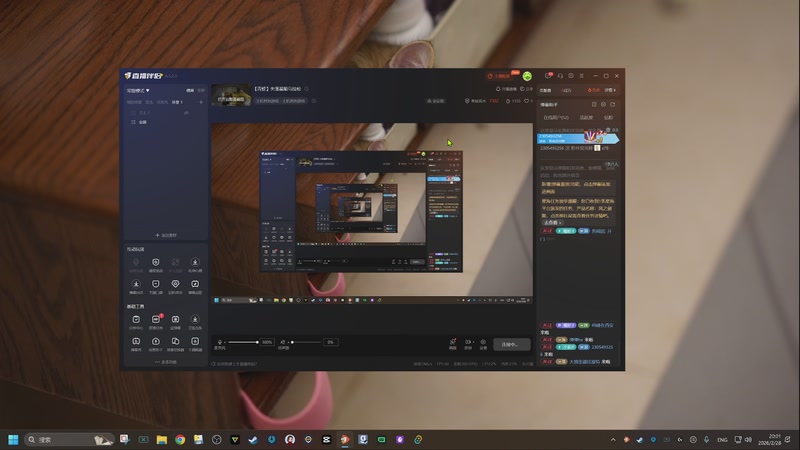Open the green user avatar in the title bar
Screen dimensions: 800x450
(527, 76)
